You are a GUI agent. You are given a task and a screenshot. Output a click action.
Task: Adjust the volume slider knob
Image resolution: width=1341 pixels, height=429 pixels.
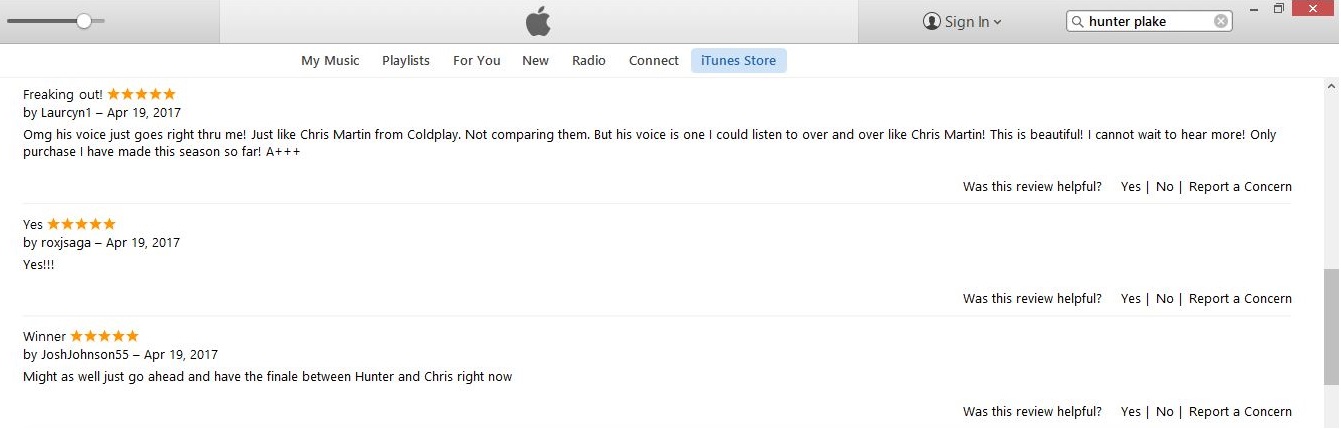(84, 21)
